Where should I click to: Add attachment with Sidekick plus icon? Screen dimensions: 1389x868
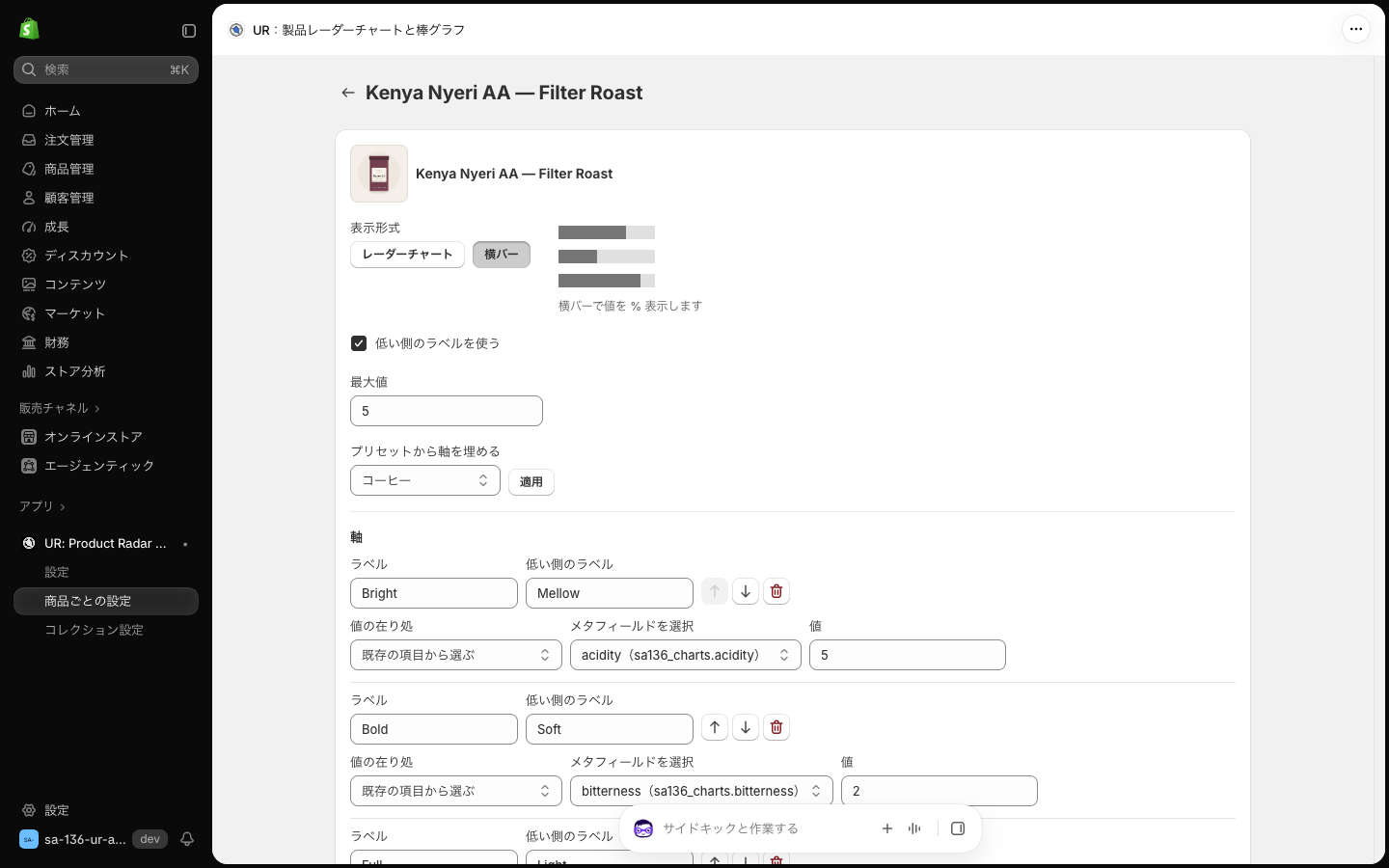(x=887, y=828)
